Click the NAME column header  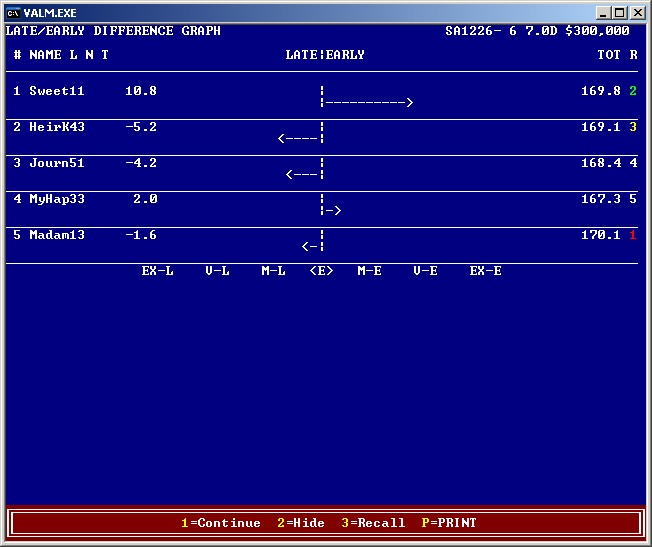coord(45,54)
